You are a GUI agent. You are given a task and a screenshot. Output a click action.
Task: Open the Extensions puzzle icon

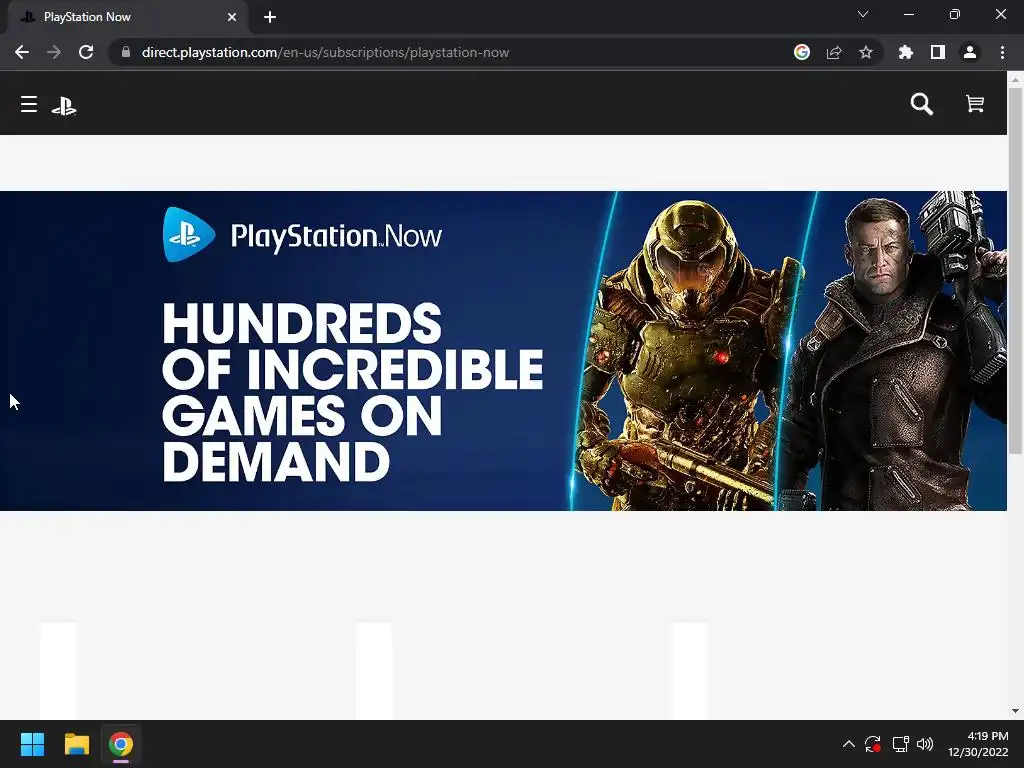click(906, 52)
